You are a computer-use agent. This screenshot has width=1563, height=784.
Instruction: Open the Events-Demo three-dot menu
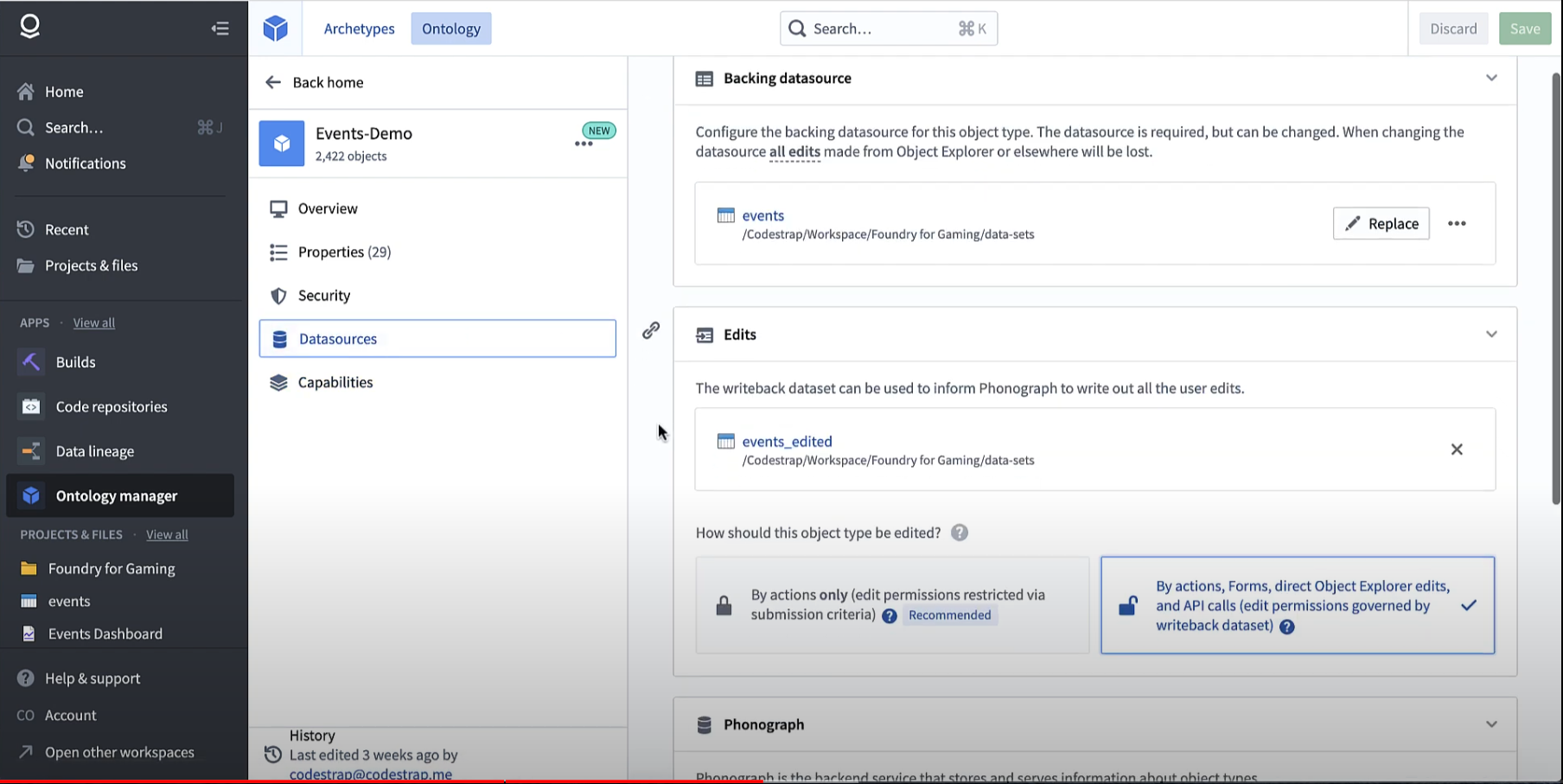(x=584, y=144)
